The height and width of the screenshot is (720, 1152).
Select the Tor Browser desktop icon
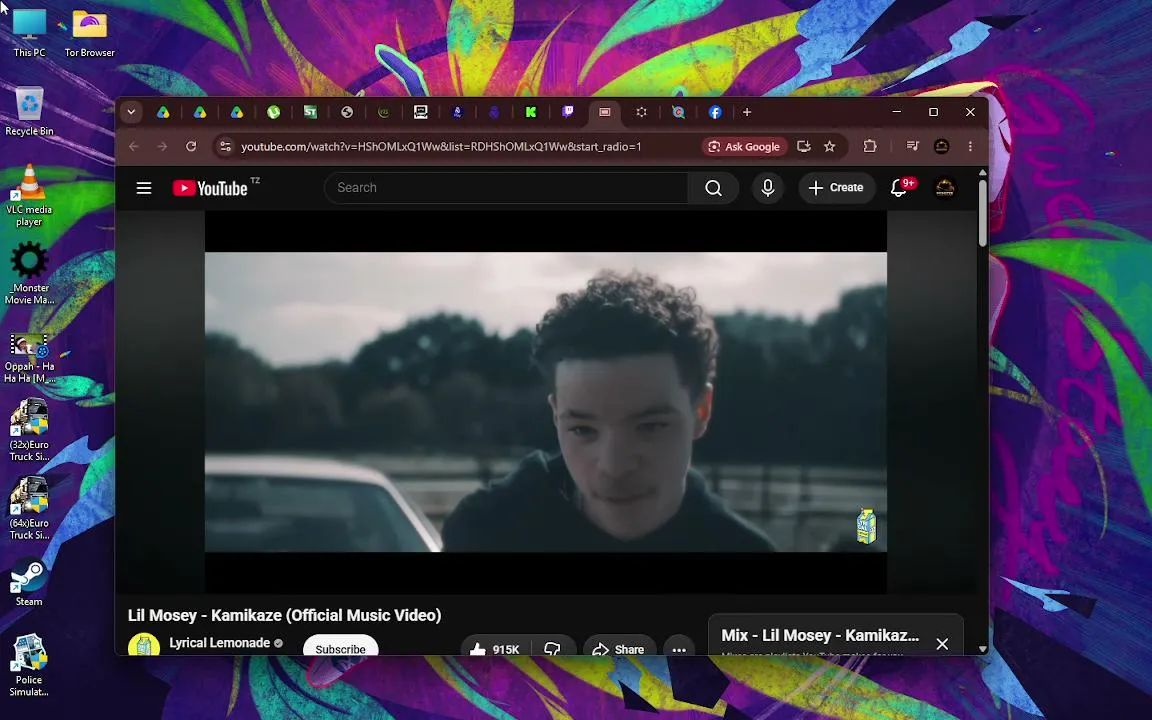[89, 32]
